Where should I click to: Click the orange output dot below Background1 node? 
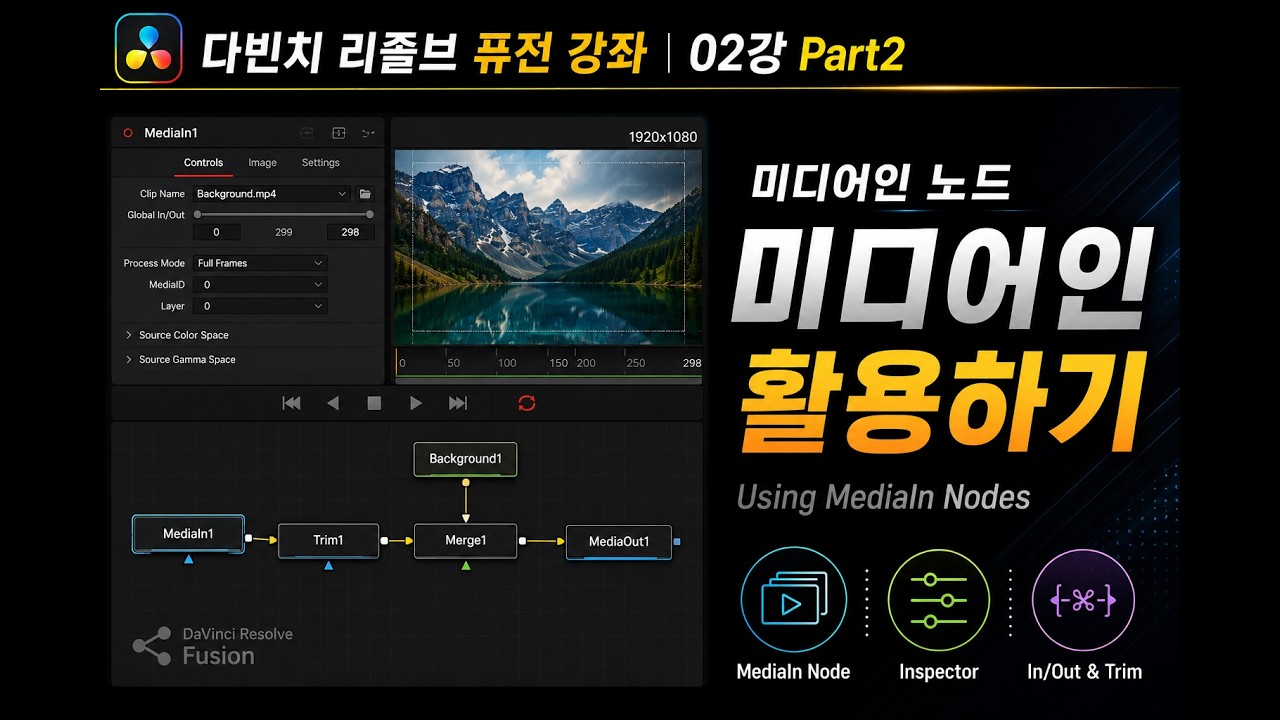[x=466, y=482]
